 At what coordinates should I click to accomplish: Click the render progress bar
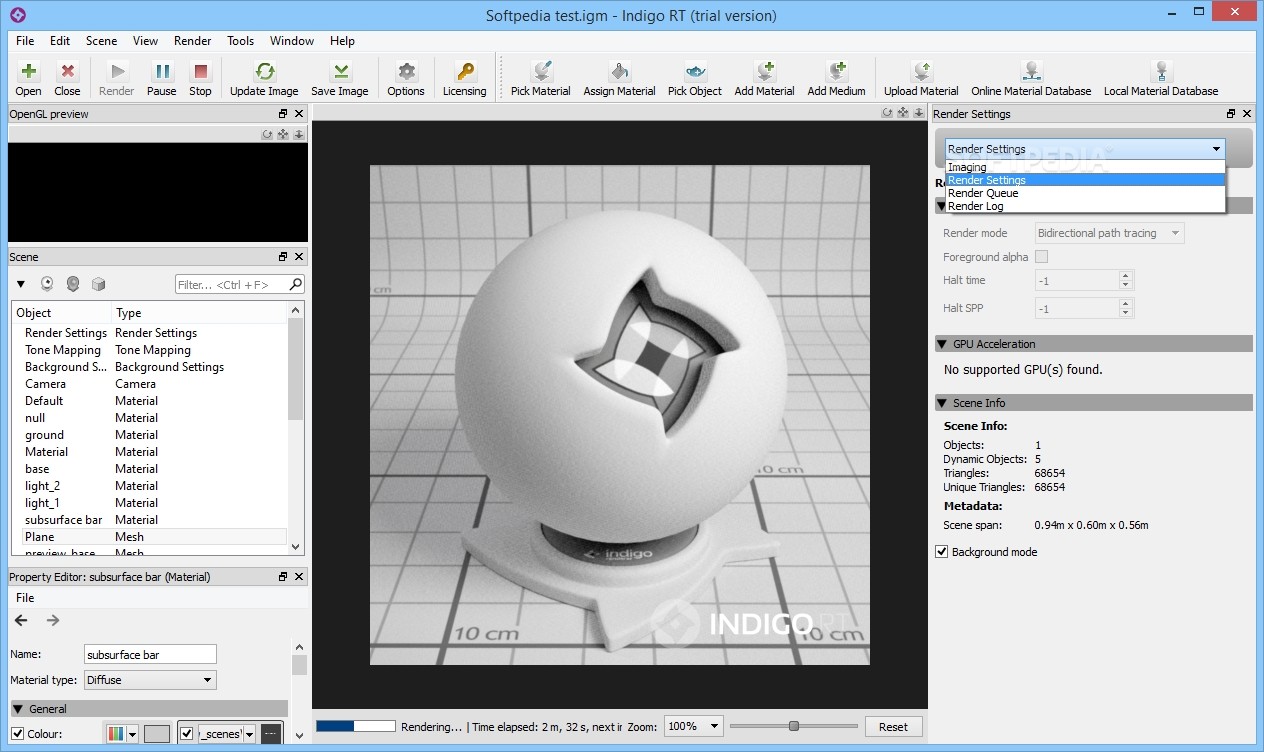point(356,727)
